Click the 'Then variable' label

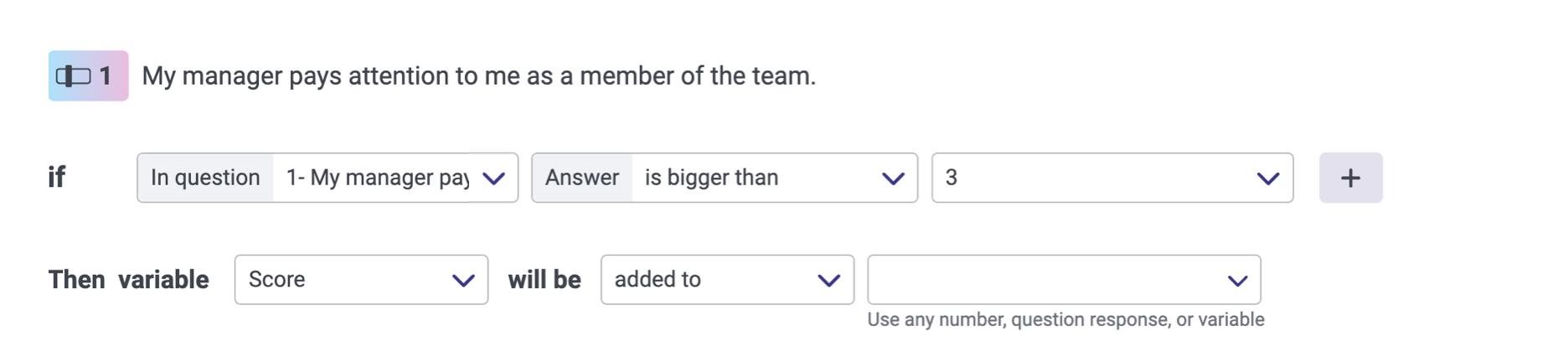pyautogui.click(x=128, y=280)
